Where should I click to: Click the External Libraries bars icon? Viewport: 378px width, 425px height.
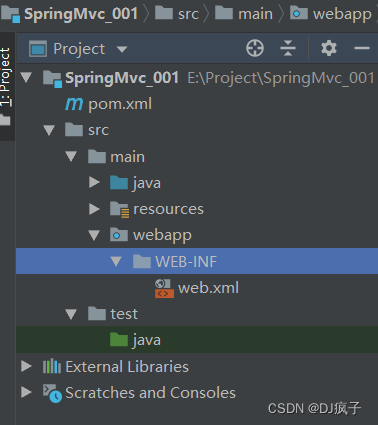(52, 366)
